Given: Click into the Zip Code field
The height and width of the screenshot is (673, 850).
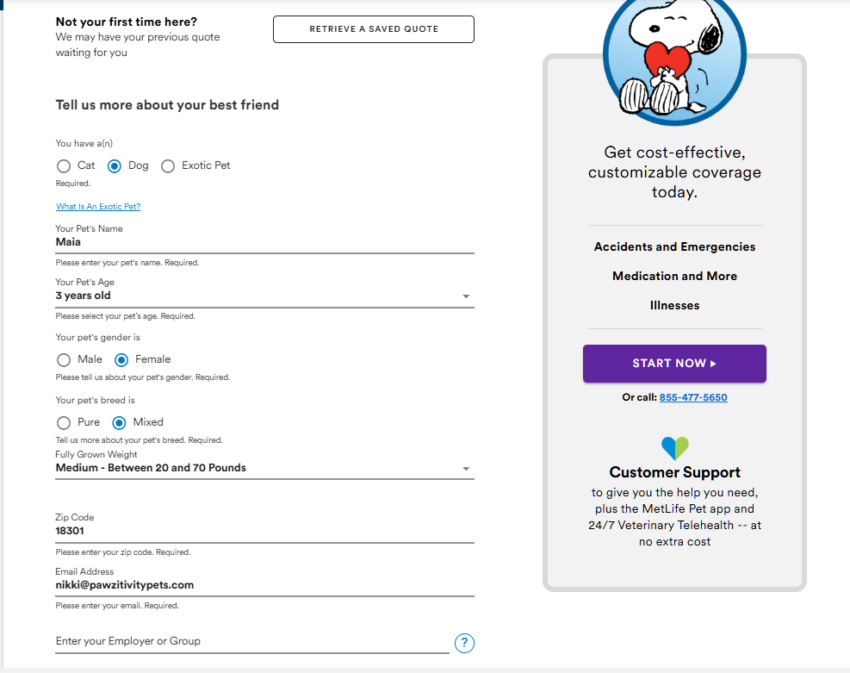Looking at the screenshot, I should click(x=264, y=532).
